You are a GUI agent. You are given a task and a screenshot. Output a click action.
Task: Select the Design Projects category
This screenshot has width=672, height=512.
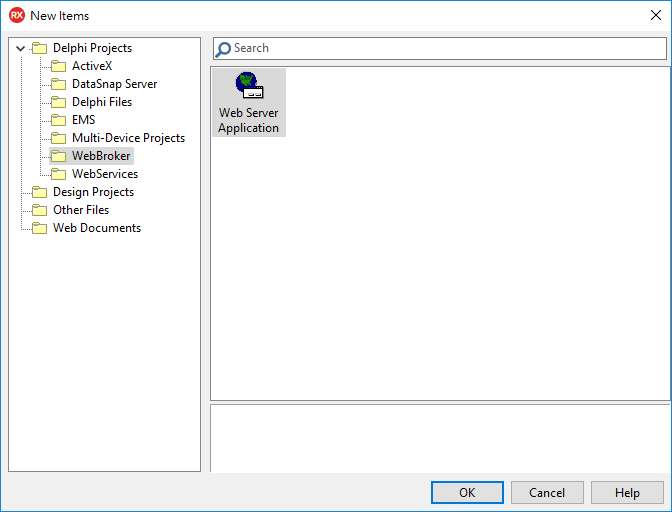93,192
